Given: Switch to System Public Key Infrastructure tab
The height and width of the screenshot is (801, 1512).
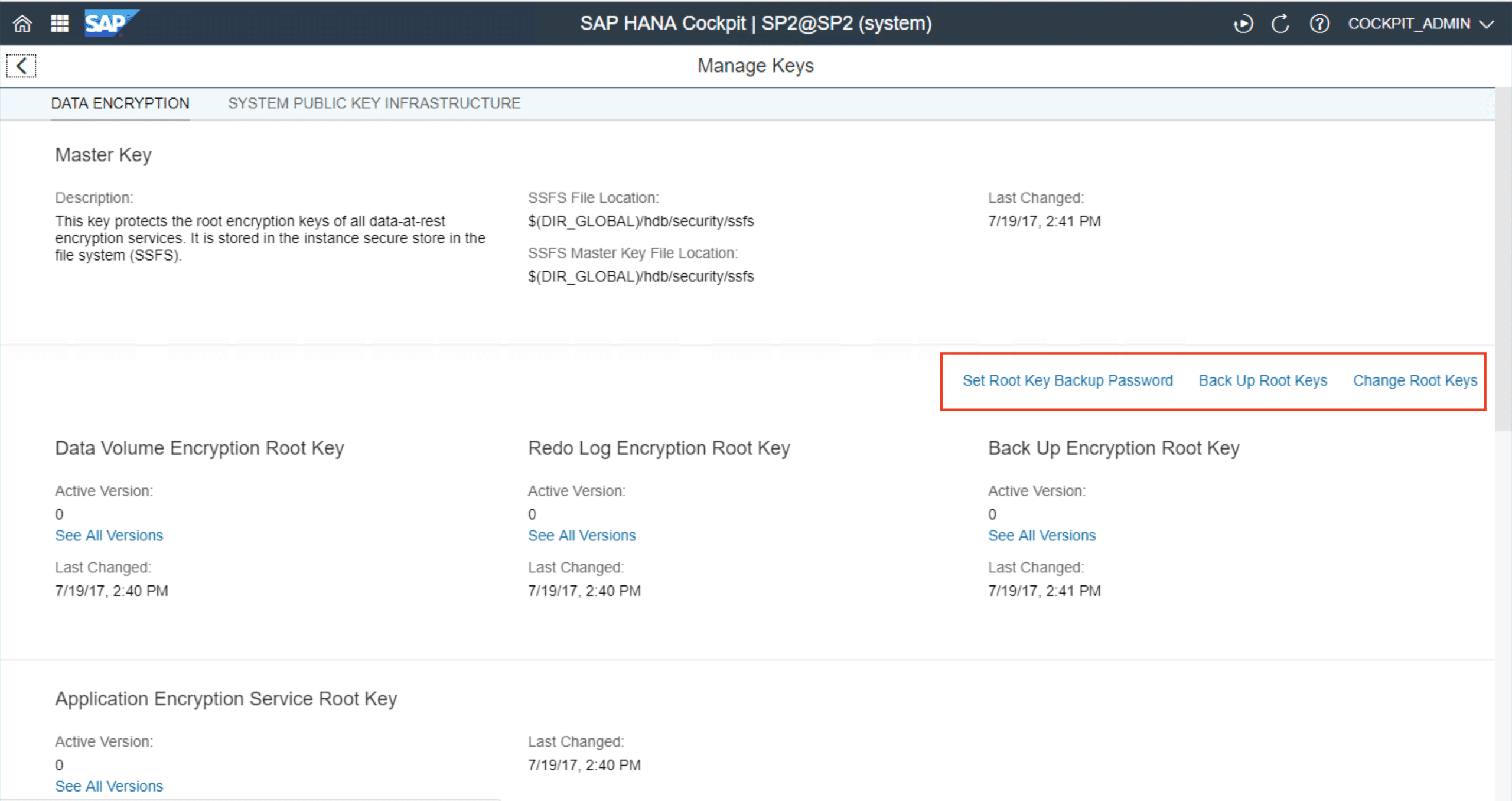Looking at the screenshot, I should point(374,103).
